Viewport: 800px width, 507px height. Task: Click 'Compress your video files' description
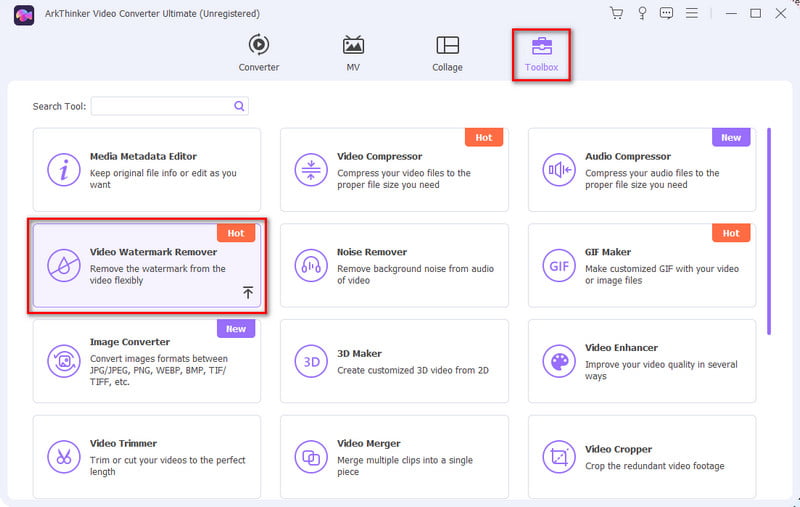point(404,179)
